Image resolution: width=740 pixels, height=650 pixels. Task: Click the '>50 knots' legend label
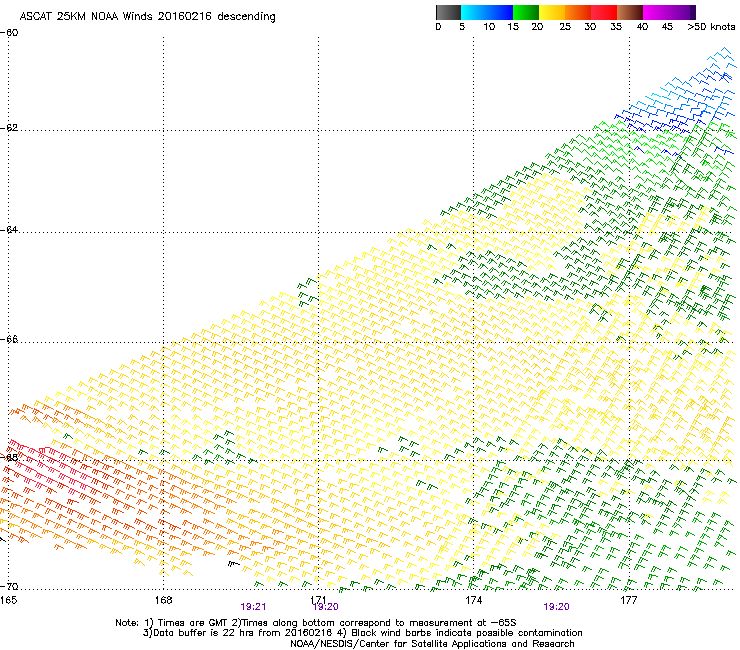coord(711,27)
